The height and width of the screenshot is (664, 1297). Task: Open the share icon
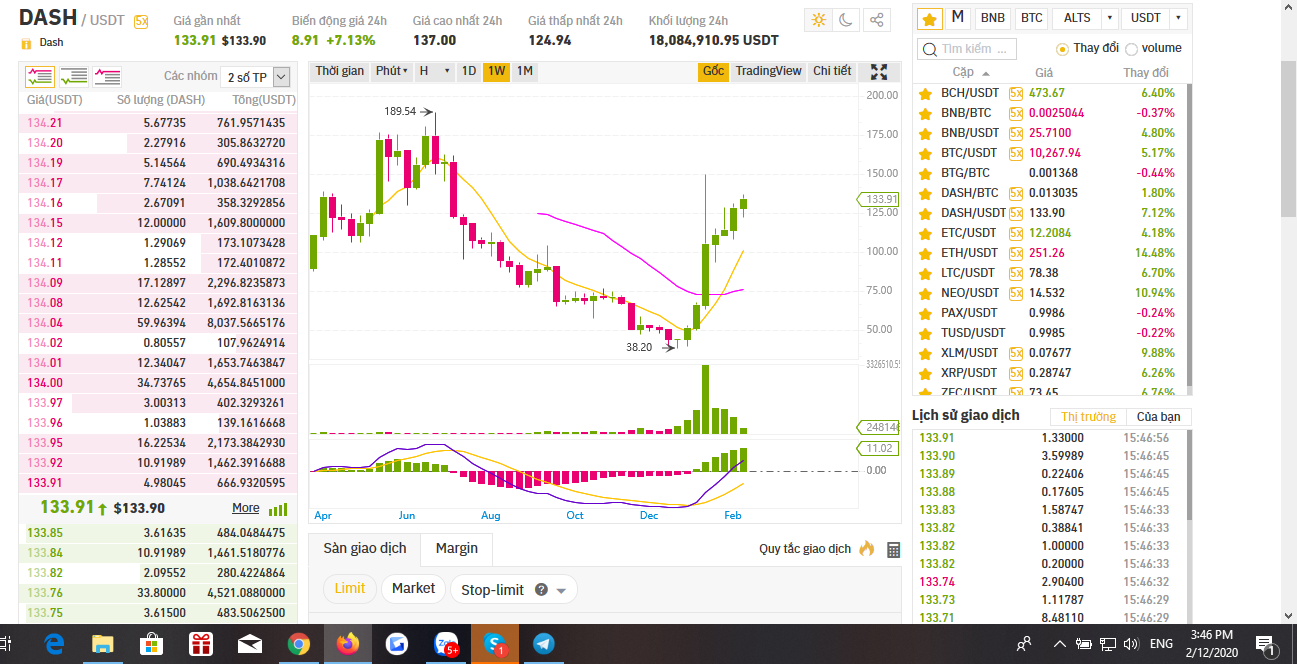(876, 20)
